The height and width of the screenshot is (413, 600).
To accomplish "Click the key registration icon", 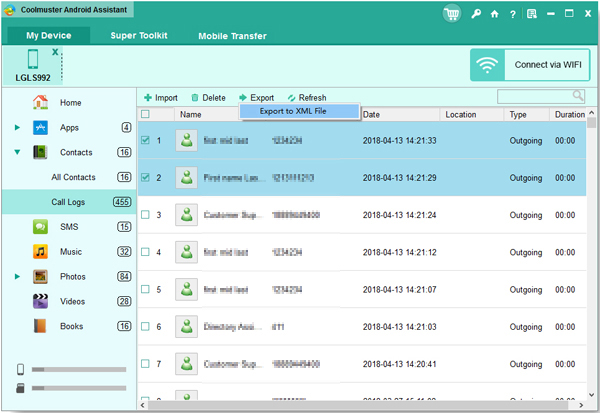I will tap(476, 14).
